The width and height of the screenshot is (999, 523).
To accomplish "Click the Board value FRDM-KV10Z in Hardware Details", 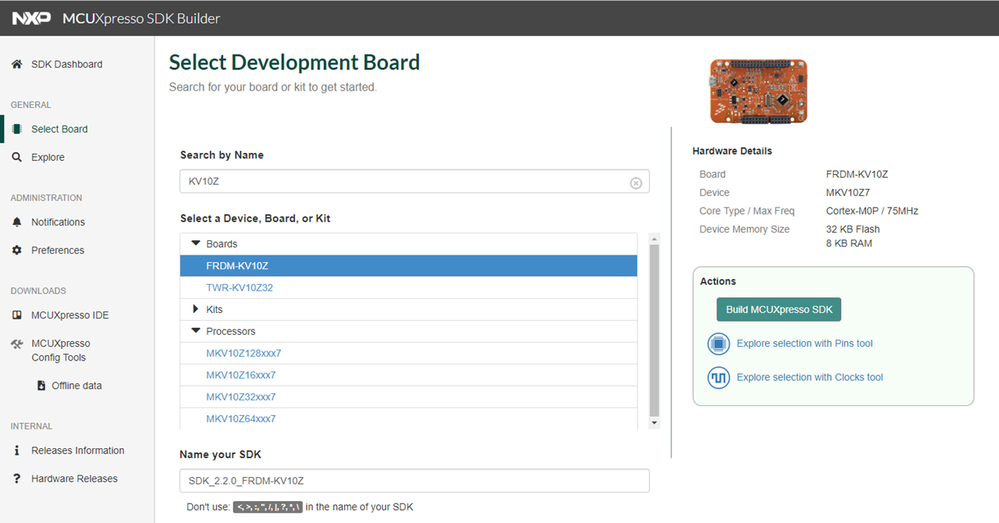I will (856, 174).
